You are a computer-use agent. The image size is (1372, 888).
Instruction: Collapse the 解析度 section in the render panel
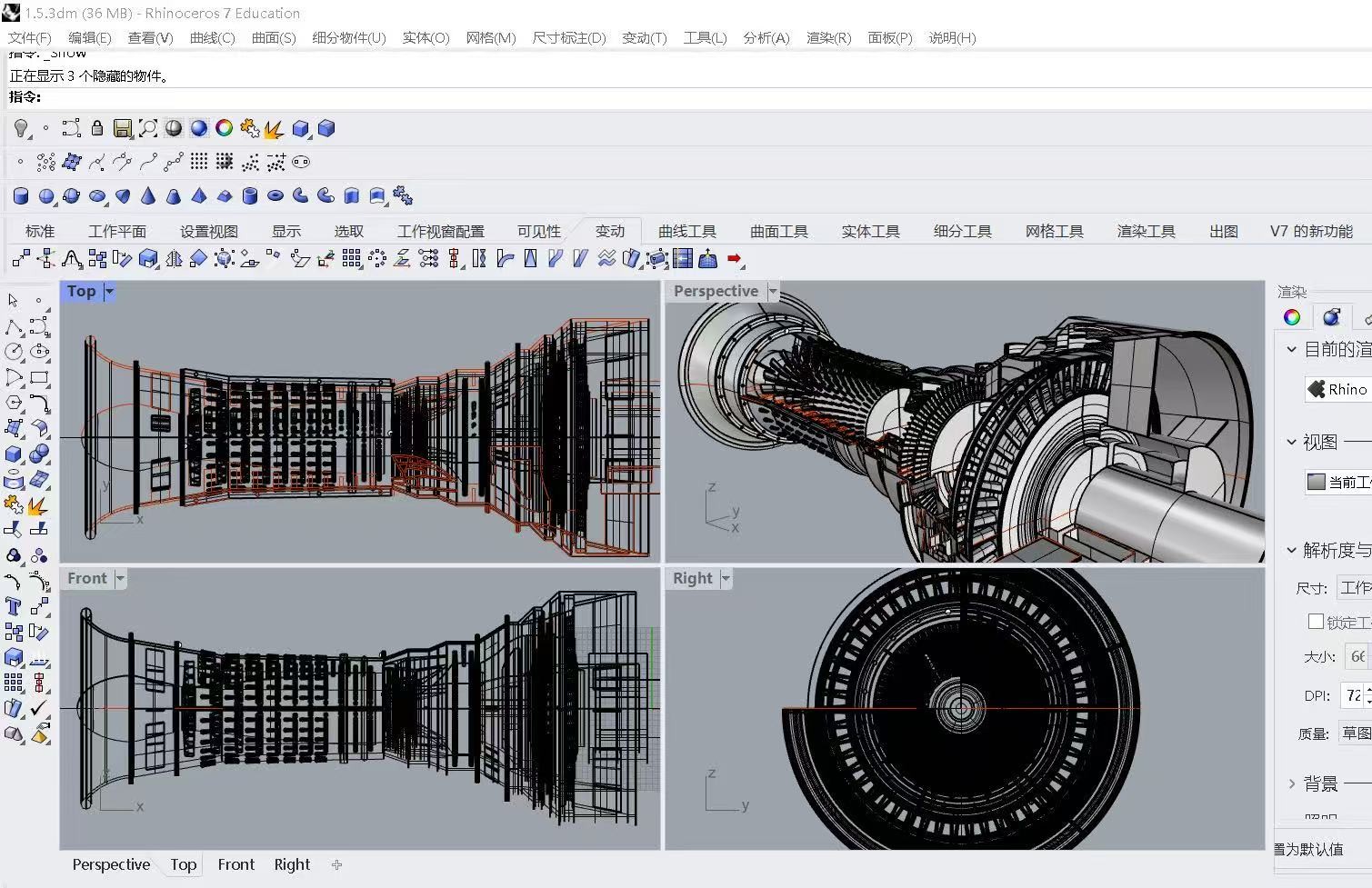1291,550
